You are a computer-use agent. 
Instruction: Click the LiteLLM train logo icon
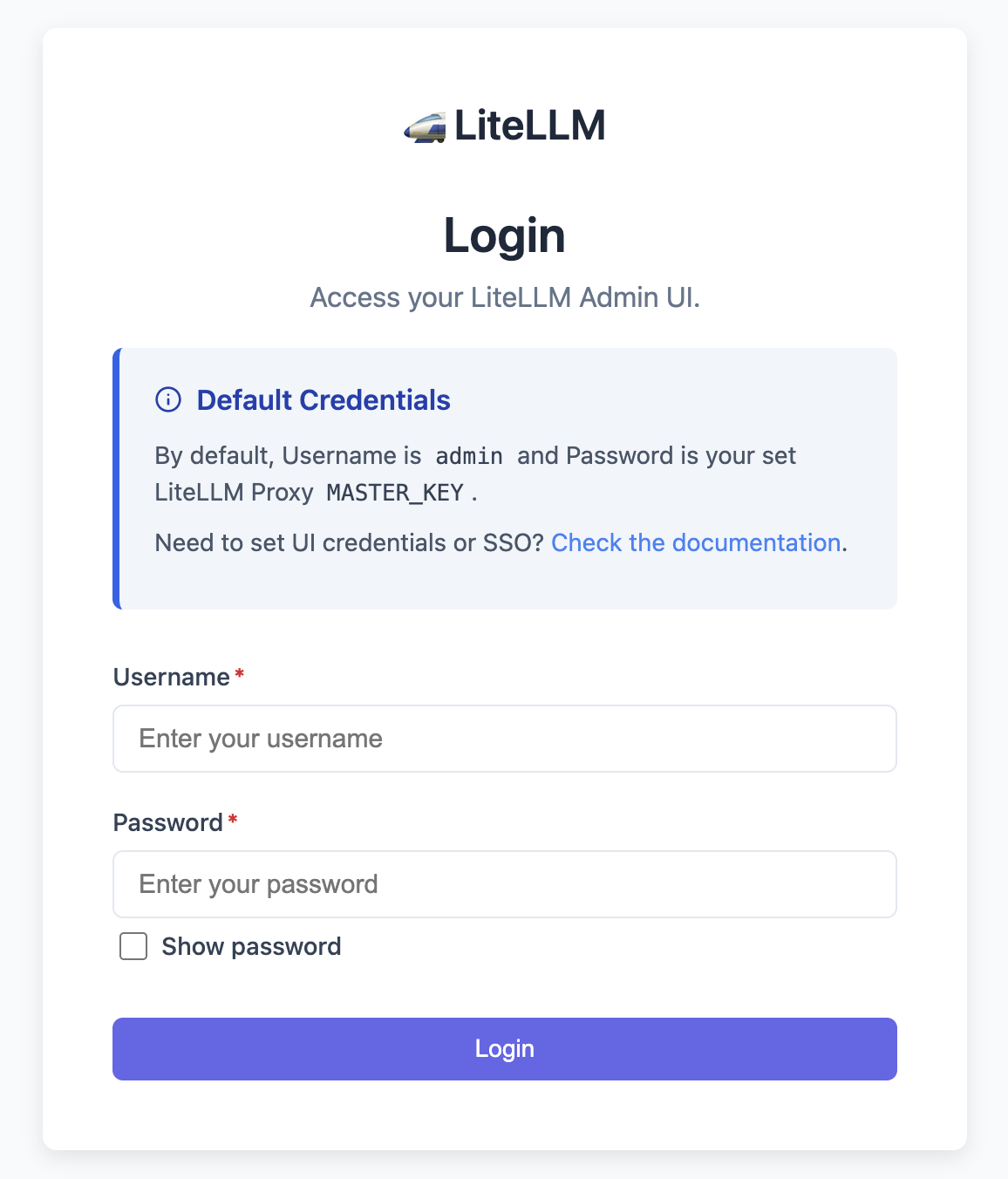point(425,126)
